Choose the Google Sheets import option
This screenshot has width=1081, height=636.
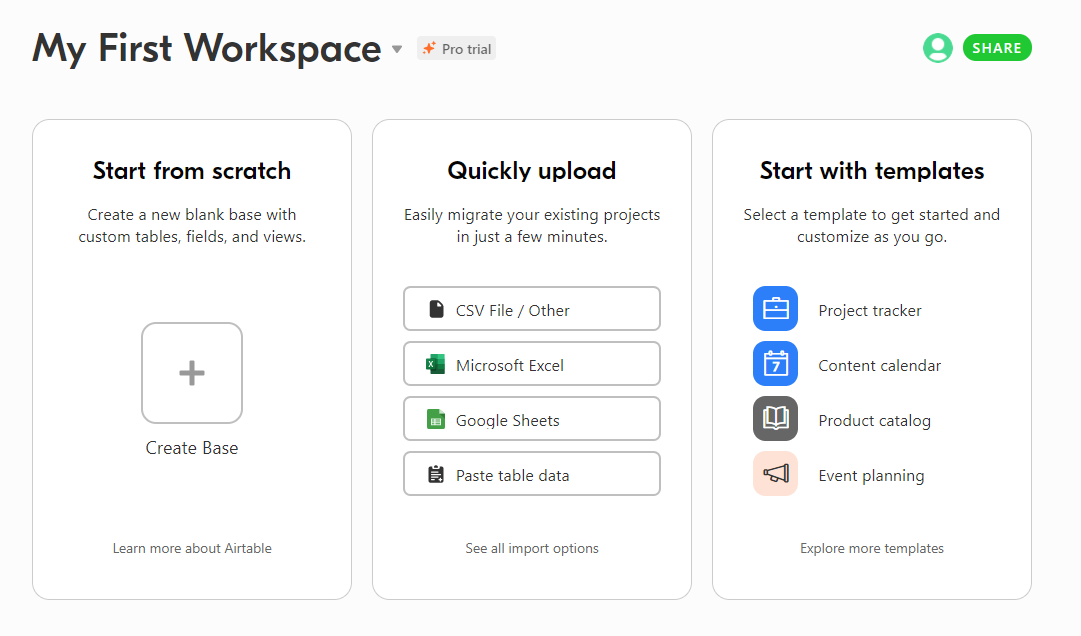532,419
